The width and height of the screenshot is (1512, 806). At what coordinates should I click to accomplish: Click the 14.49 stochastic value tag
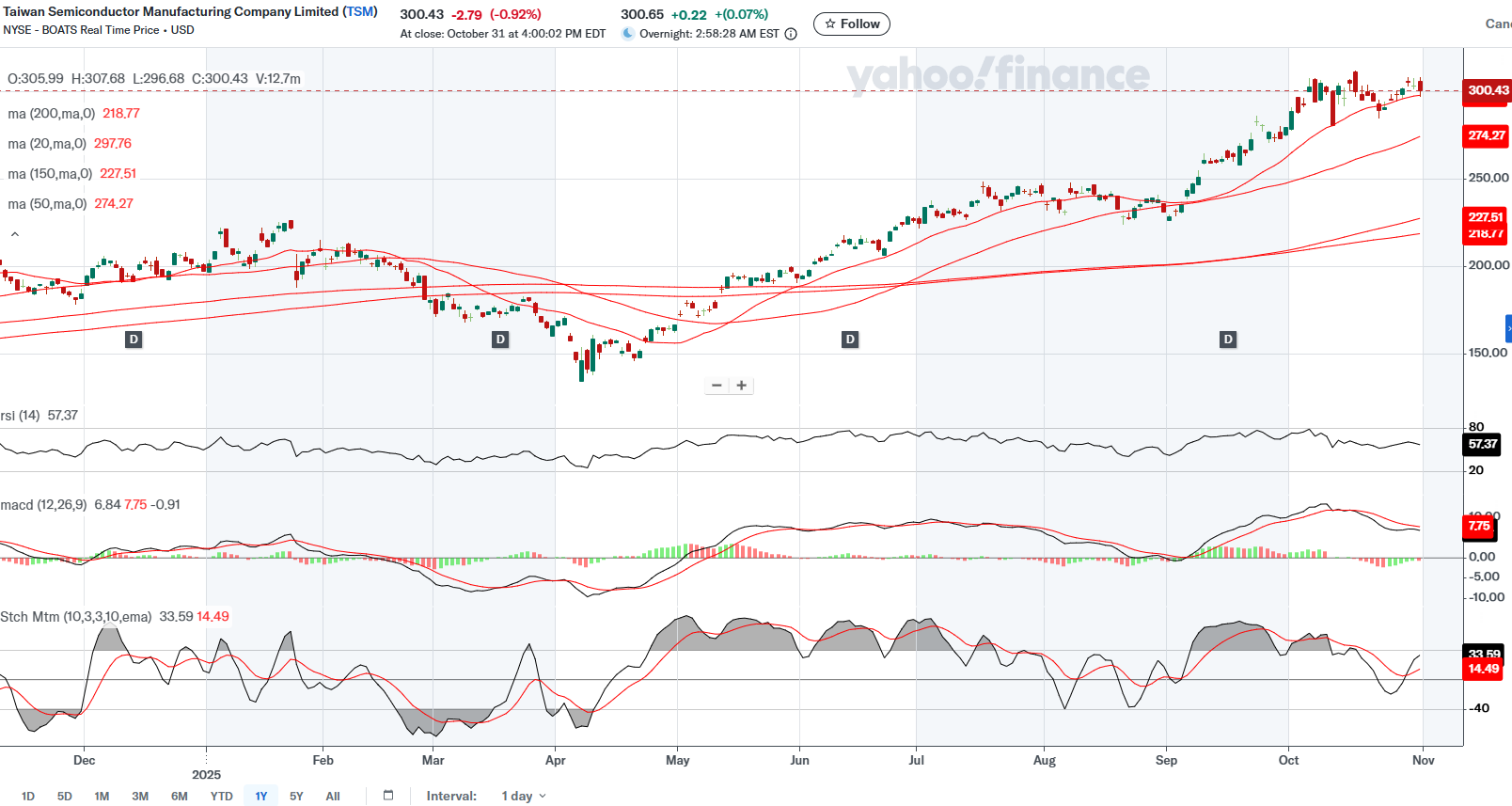point(1483,669)
